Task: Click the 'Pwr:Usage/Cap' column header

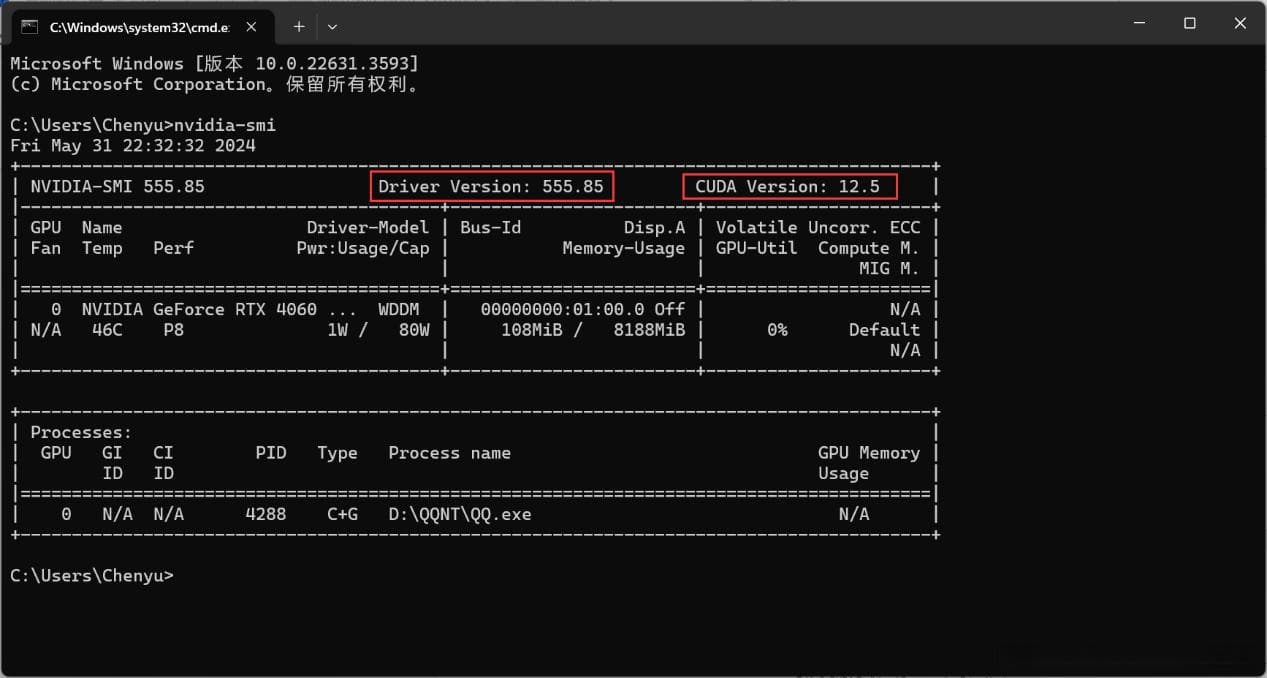Action: coord(363,248)
